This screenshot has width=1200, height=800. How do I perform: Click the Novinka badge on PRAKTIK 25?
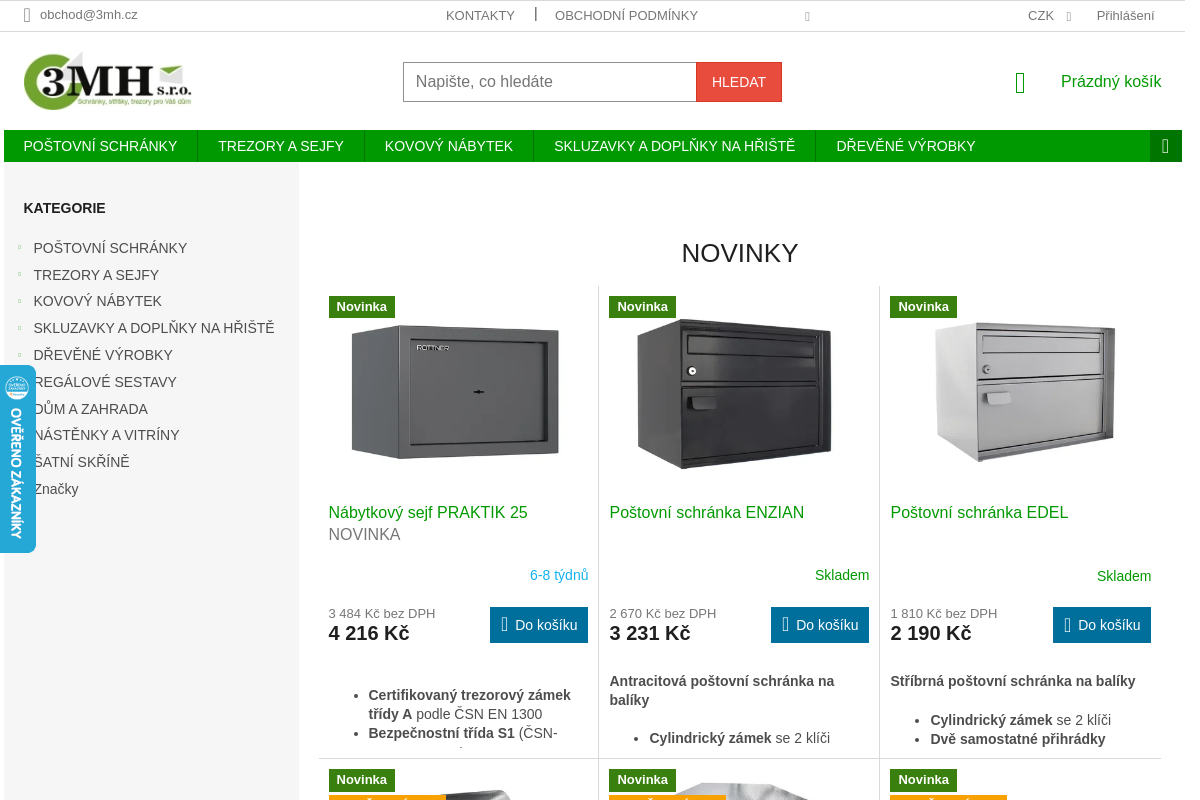tap(362, 307)
